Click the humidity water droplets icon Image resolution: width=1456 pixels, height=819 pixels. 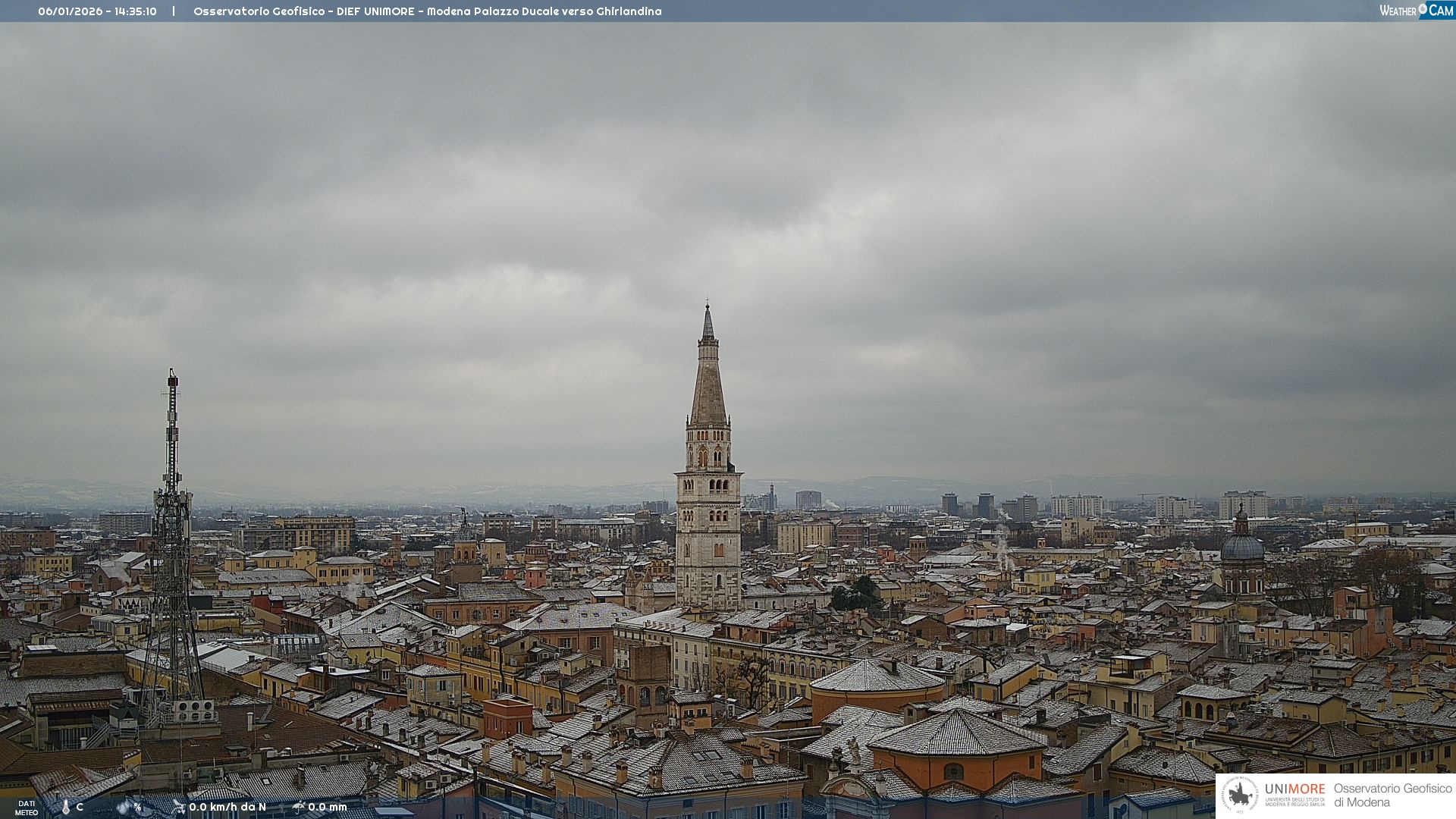pyautogui.click(x=124, y=808)
